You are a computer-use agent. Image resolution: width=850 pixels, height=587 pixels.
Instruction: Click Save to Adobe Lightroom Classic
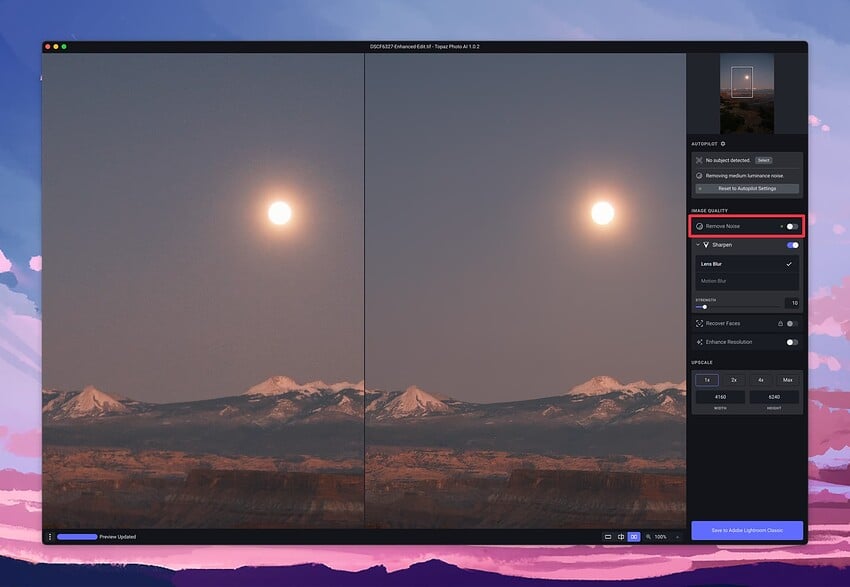(x=746, y=530)
